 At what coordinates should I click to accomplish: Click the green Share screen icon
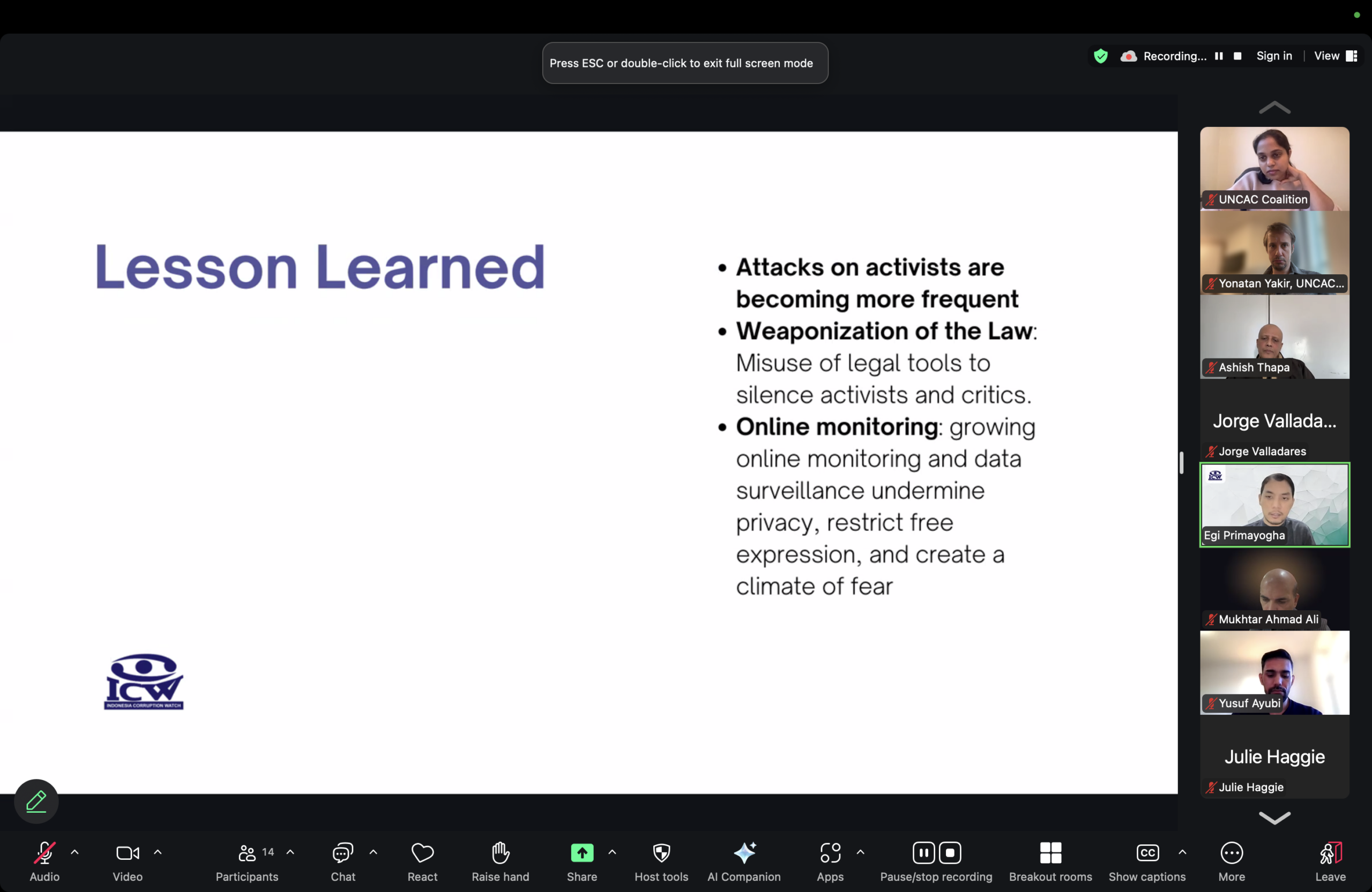pyautogui.click(x=581, y=853)
